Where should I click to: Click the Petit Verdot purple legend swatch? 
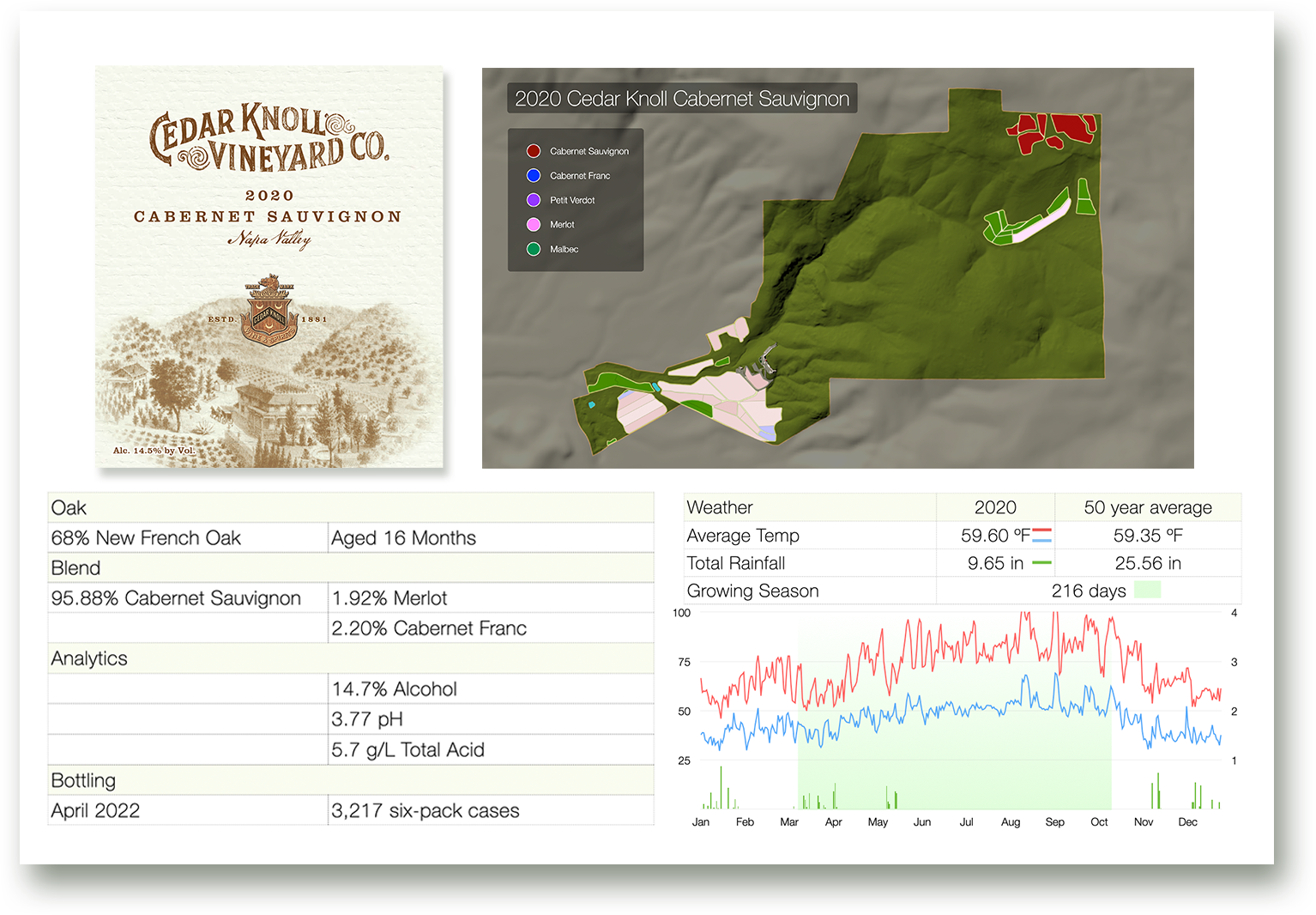[534, 200]
